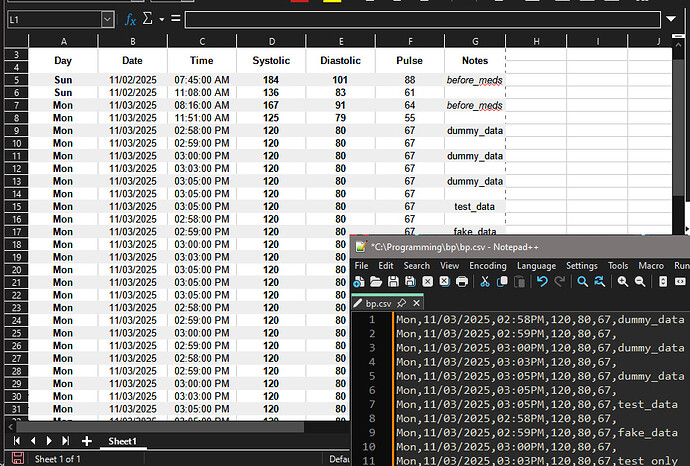This screenshot has height=466, width=690.
Task: Select the Sheet1 tab
Action: (122, 441)
